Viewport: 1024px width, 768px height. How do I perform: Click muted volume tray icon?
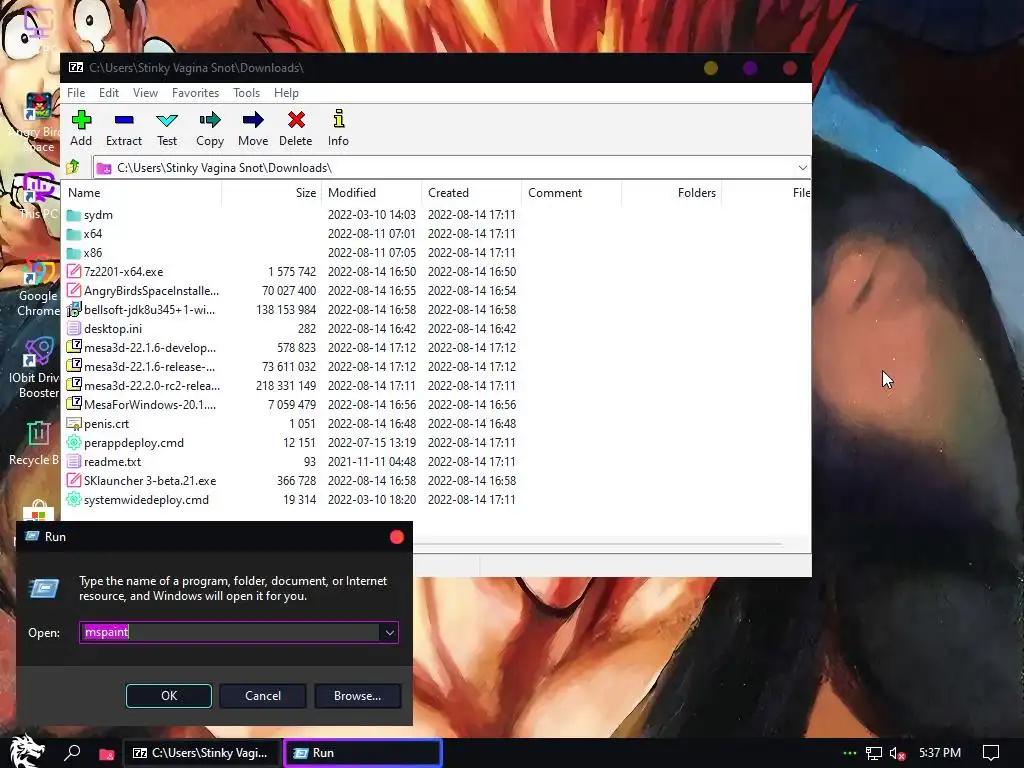click(898, 754)
